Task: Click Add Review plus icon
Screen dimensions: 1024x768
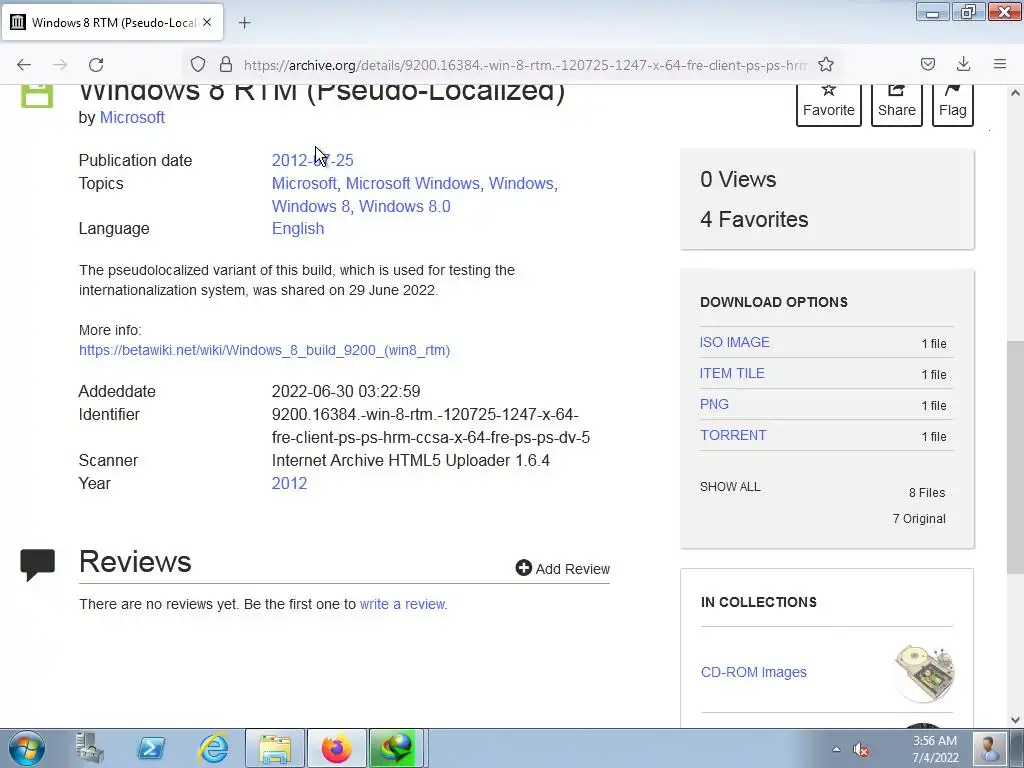Action: (524, 568)
